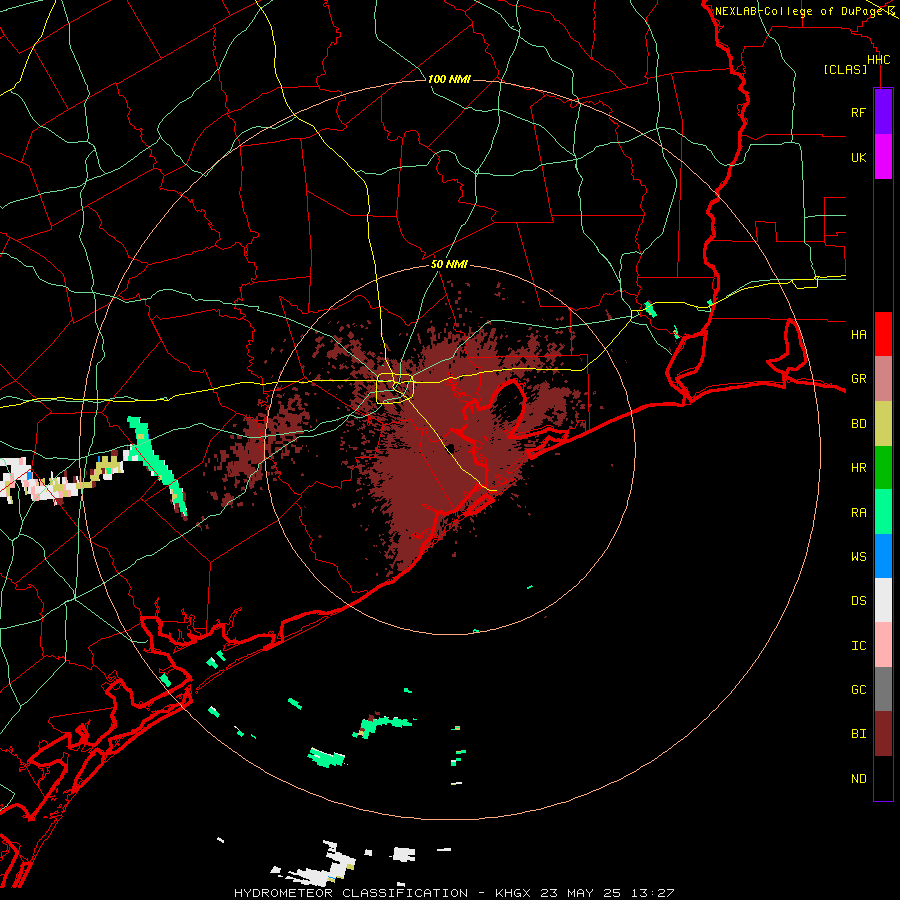Click the magenta UK legend color swatch
Screen dimensions: 900x900
883,157
